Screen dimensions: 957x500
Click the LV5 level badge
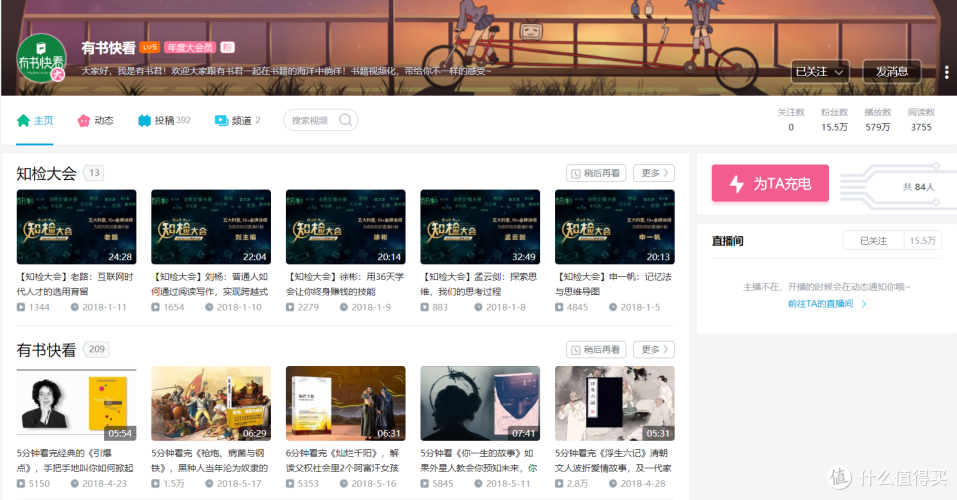(150, 47)
